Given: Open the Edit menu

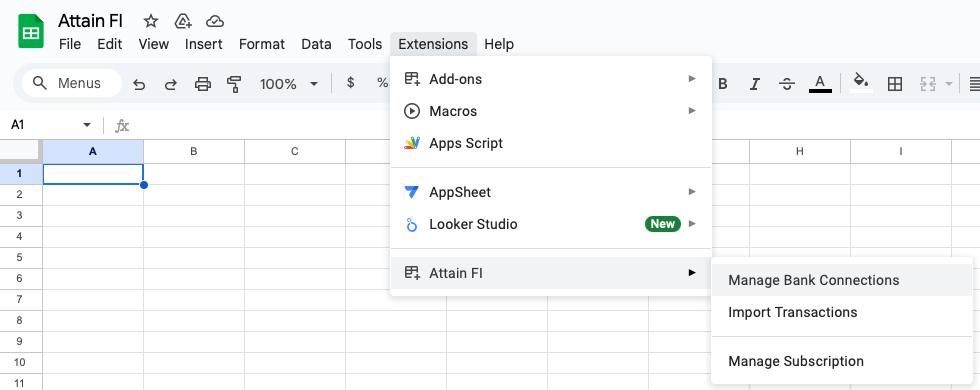Looking at the screenshot, I should click(109, 44).
